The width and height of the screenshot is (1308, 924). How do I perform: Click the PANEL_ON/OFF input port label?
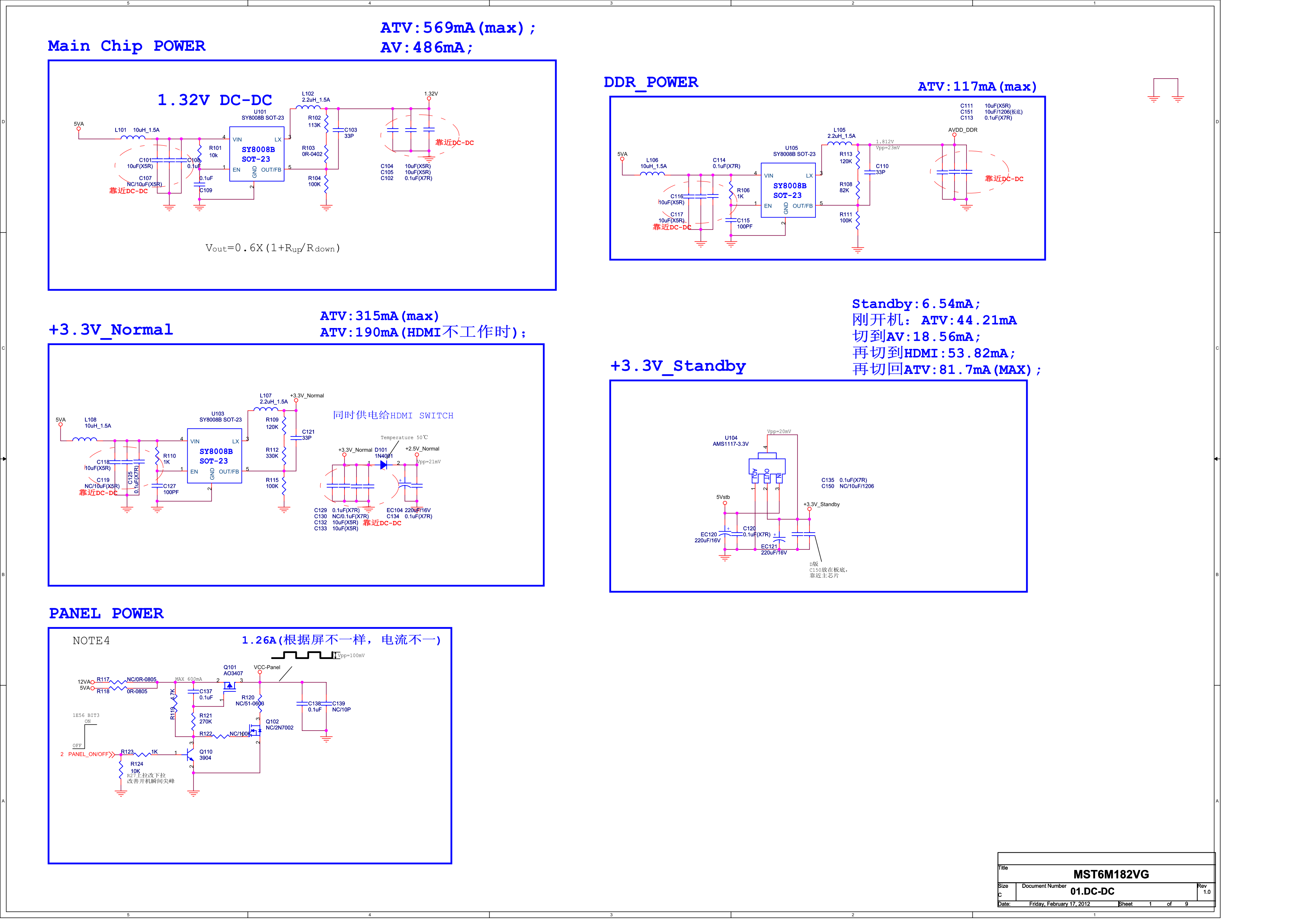pyautogui.click(x=88, y=754)
